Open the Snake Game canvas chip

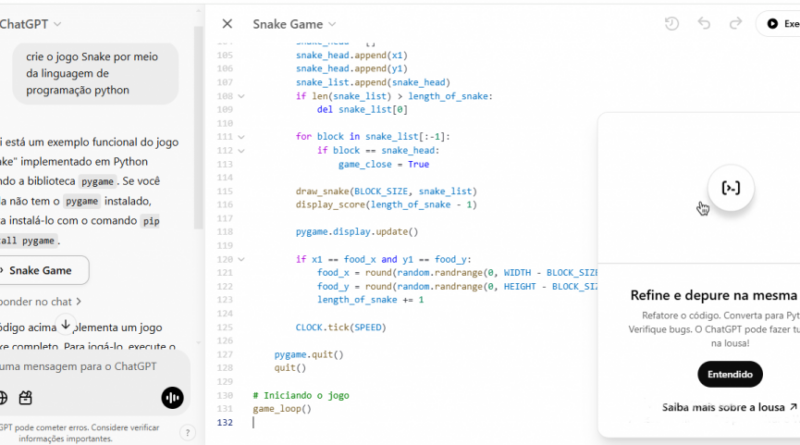[42, 270]
